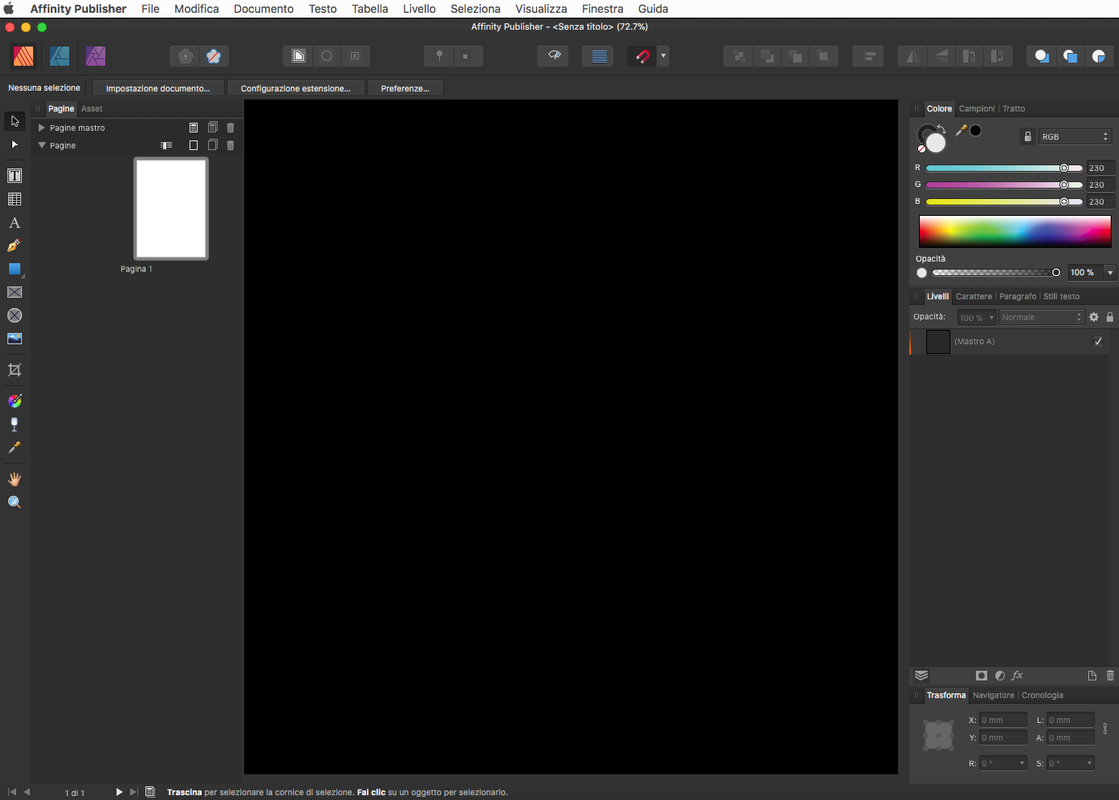Select the Picture Frame Ellipse tool
This screenshot has height=800, width=1119.
coord(14,315)
